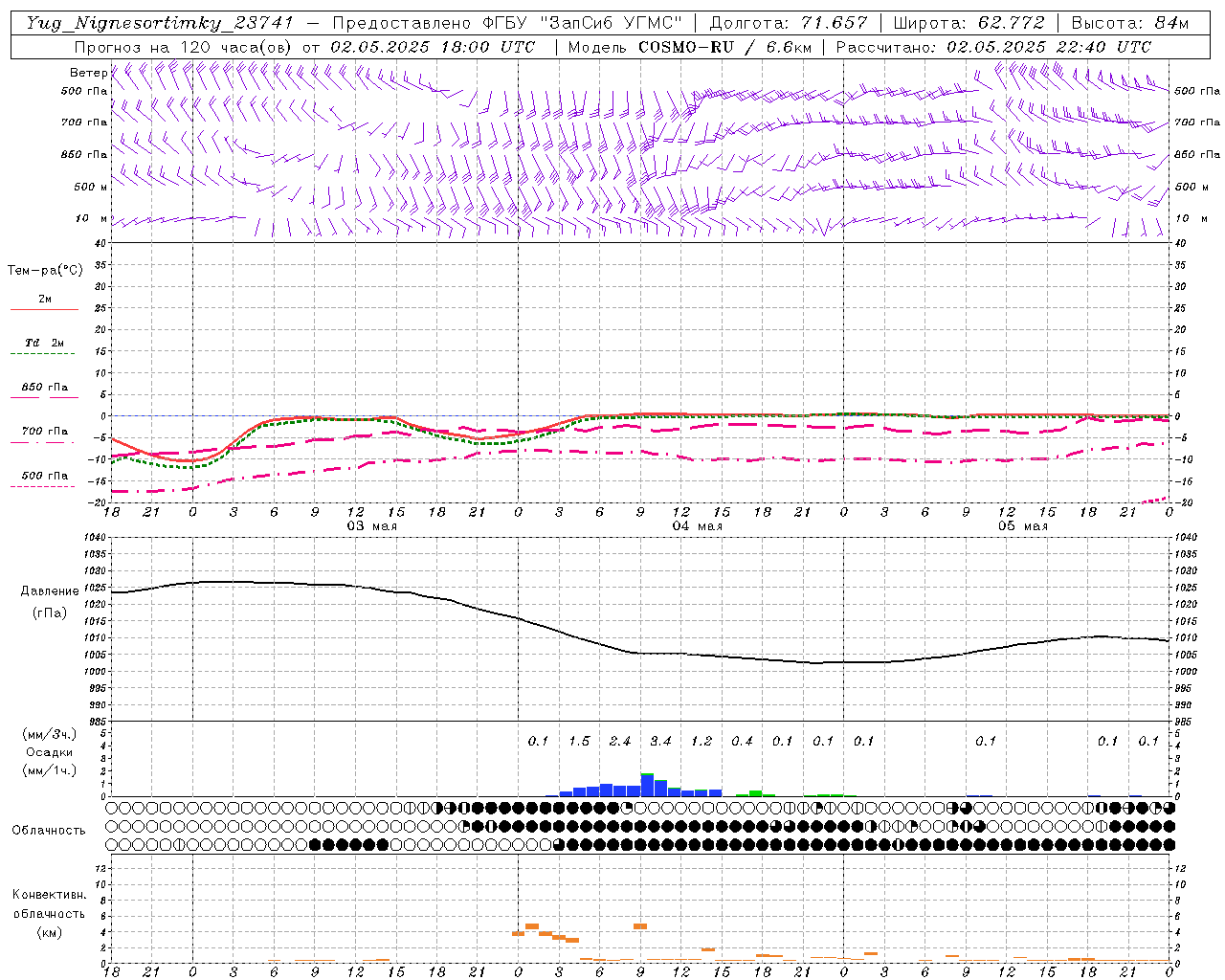Click the 05 мая date label

[1022, 526]
